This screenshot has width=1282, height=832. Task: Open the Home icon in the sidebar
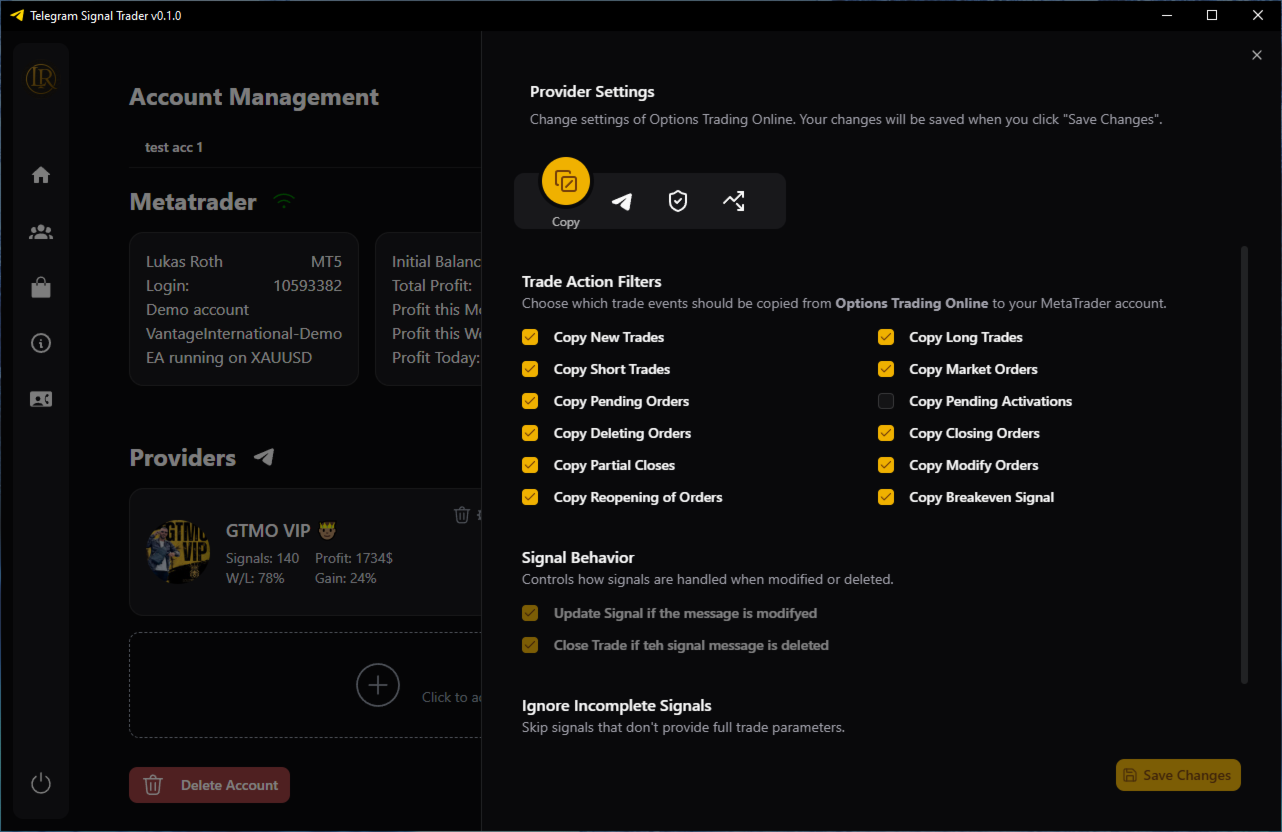click(41, 175)
